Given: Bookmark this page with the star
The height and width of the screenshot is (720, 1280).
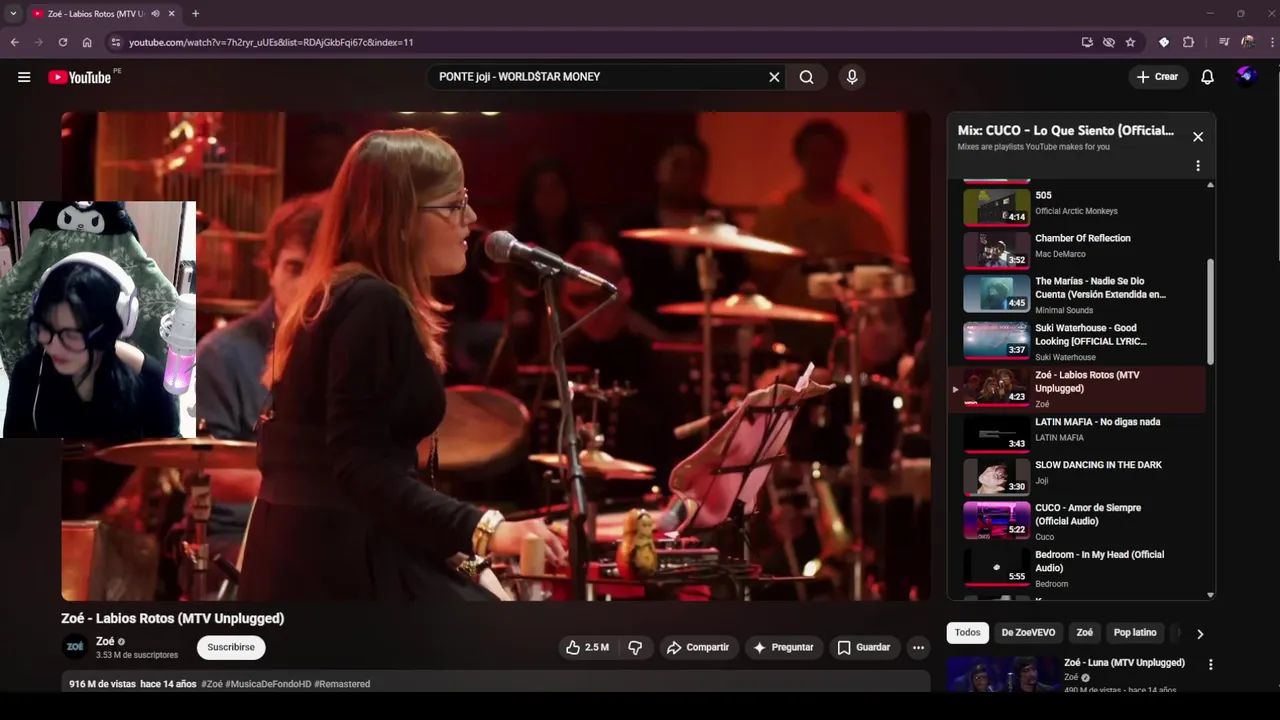Looking at the screenshot, I should tap(1130, 42).
